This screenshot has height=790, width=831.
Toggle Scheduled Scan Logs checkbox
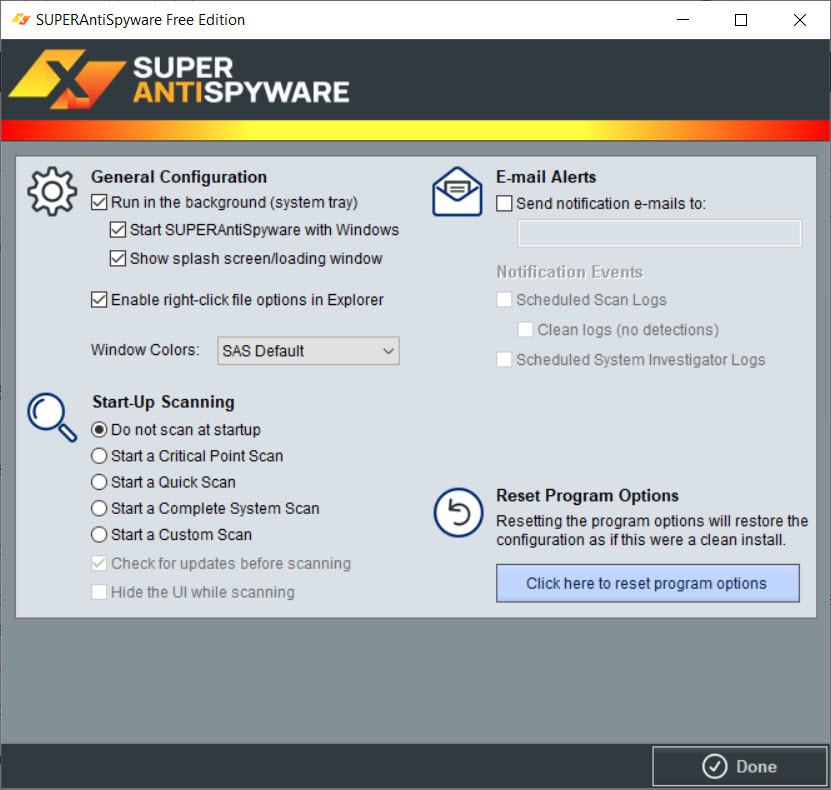coord(504,300)
